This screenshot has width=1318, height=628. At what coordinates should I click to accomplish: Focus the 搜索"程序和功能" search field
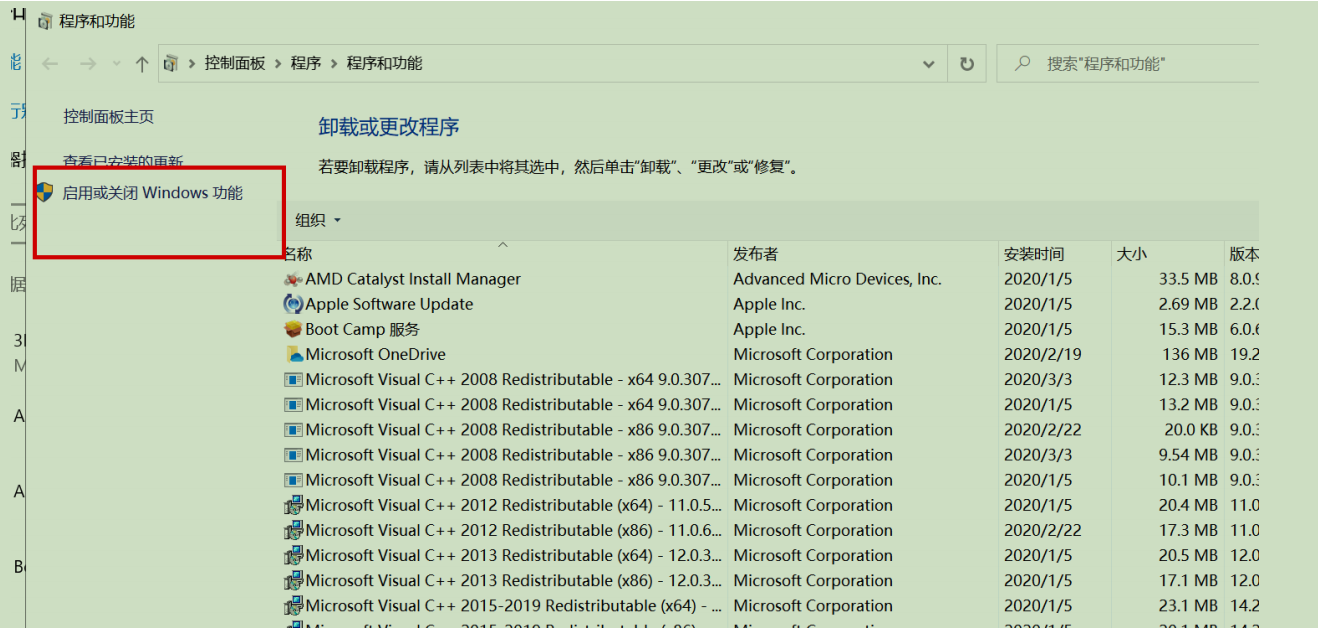[1127, 64]
